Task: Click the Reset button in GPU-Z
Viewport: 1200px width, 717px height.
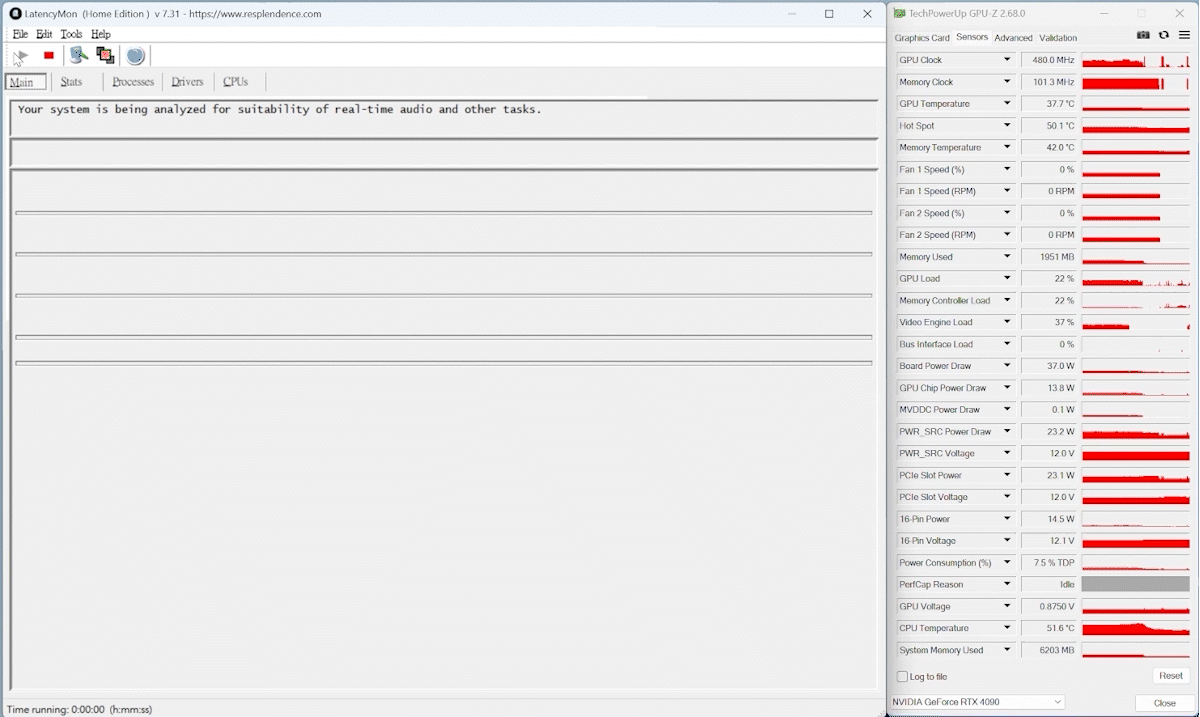Action: point(1169,677)
